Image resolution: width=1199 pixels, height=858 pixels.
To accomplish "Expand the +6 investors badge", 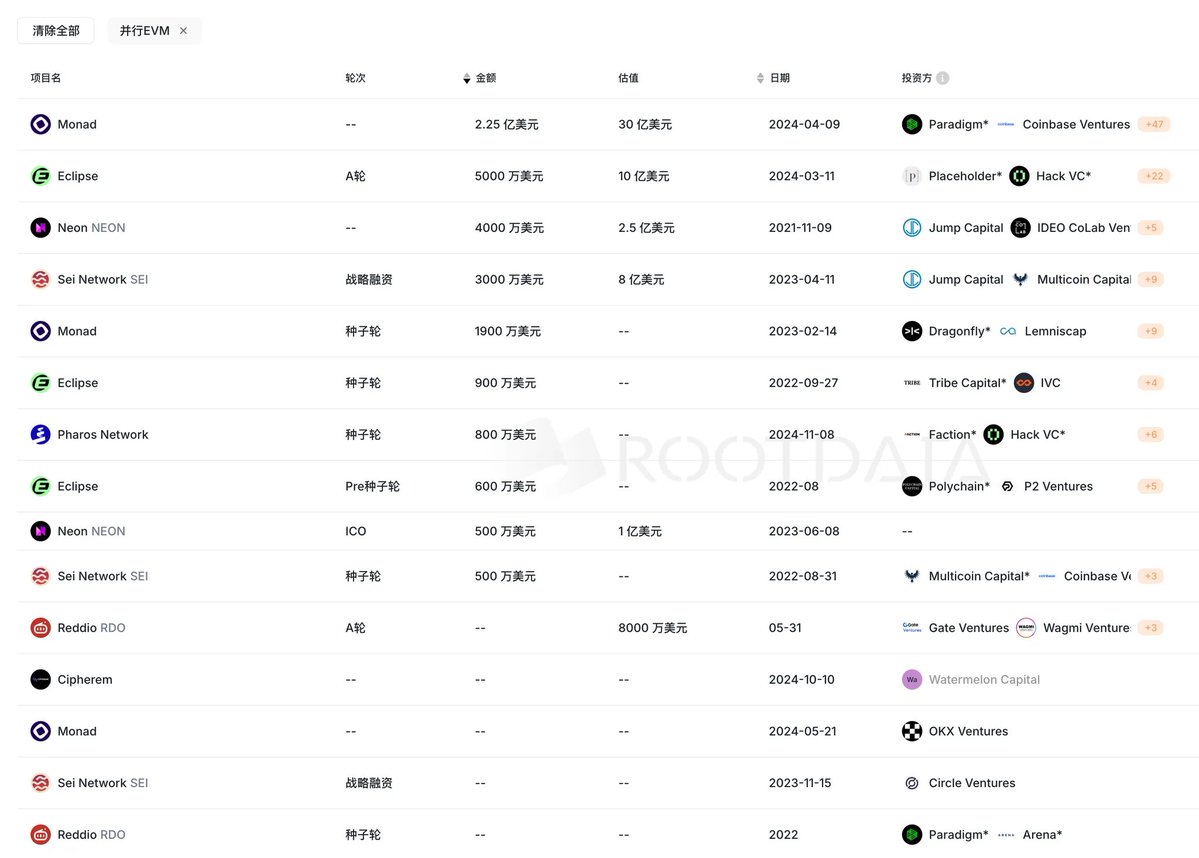I will click(1151, 434).
